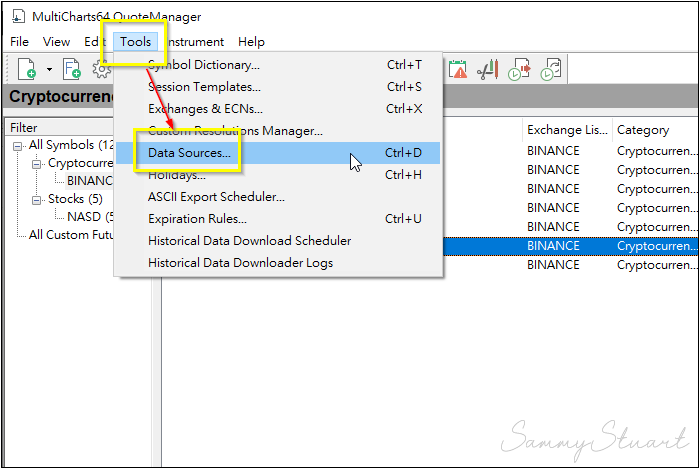Open Historical Data Download Scheduler
700x469 pixels.
click(x=278, y=241)
